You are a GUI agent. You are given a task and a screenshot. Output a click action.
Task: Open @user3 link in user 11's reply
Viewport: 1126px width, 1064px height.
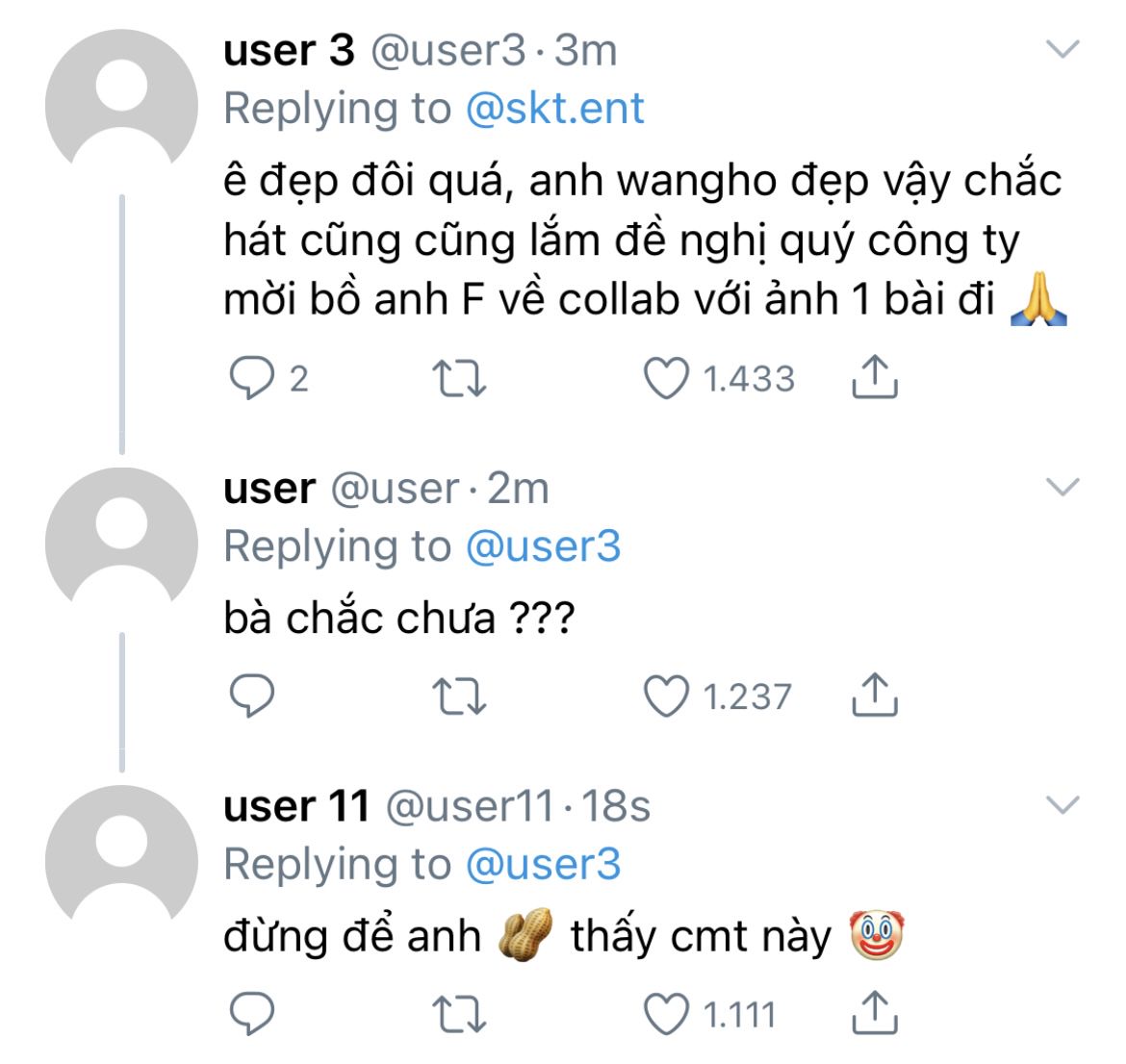543,865
